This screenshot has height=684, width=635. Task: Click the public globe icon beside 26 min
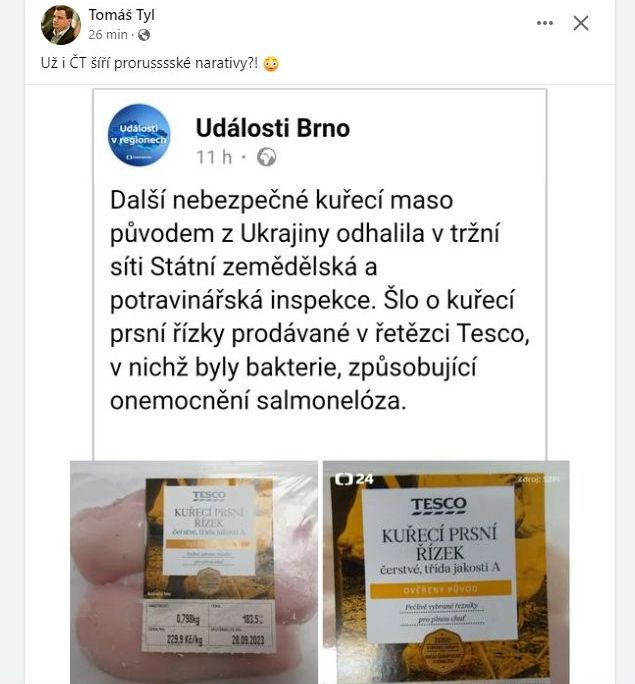pos(144,35)
